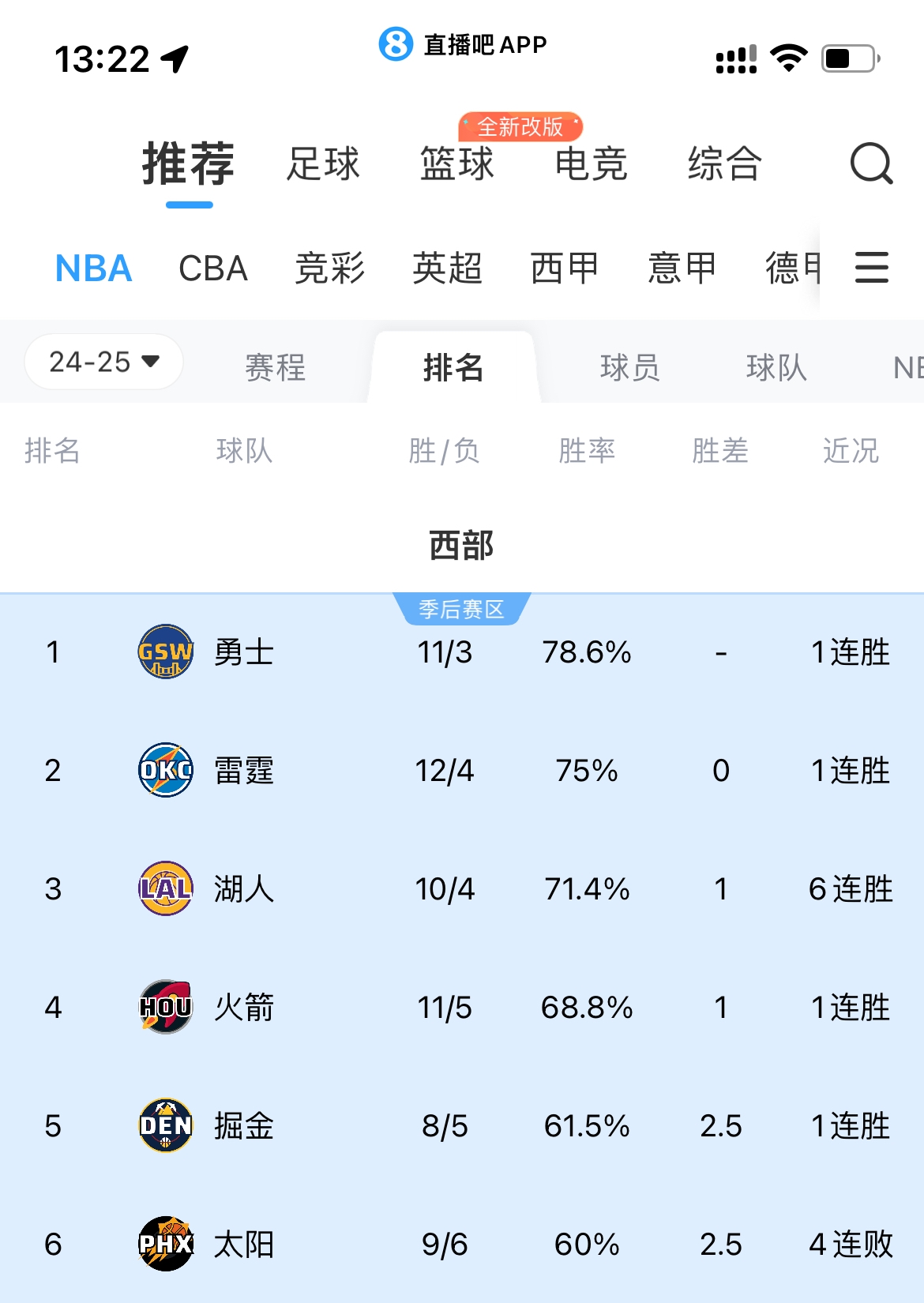
Task: Tap the 直播吧 APP logo icon
Action: click(396, 44)
